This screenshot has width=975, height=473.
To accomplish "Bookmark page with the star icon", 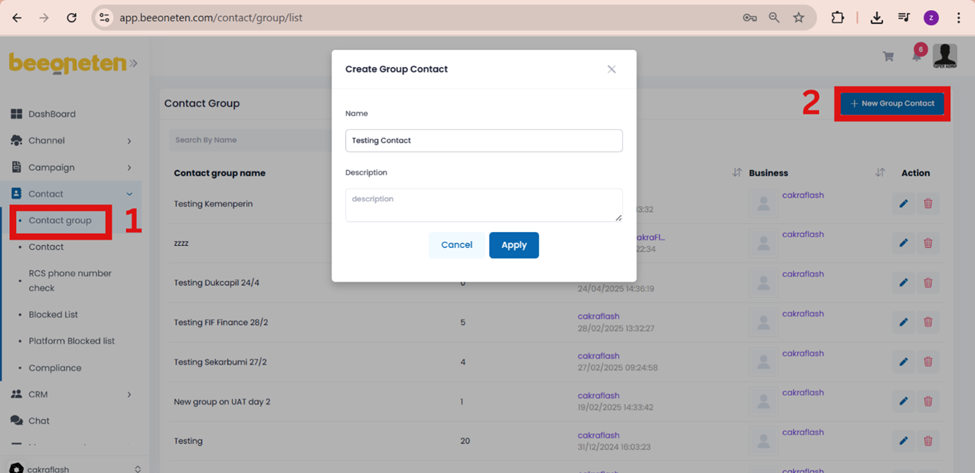I will point(798,18).
